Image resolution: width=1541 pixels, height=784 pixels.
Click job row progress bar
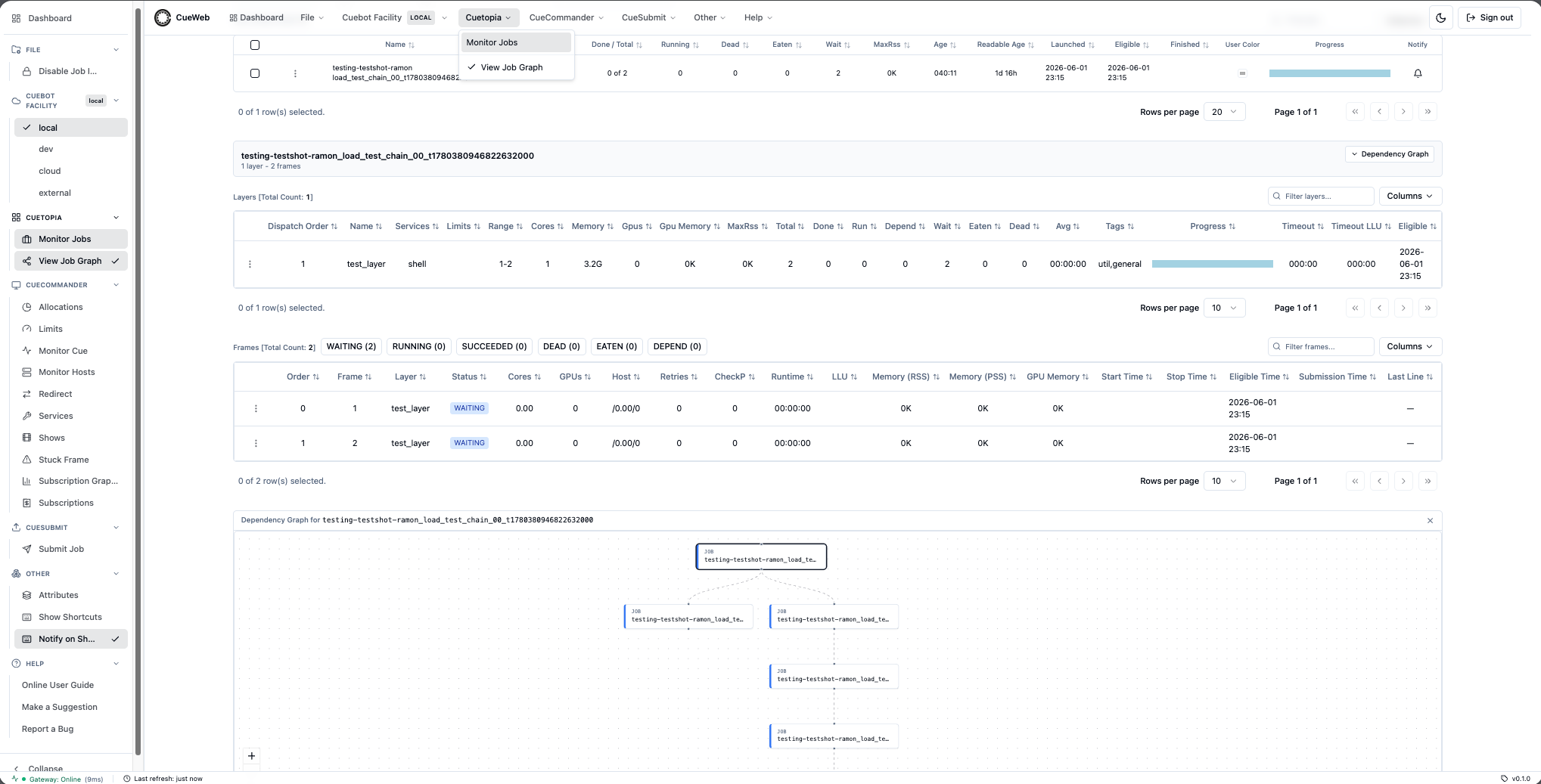pyautogui.click(x=1329, y=73)
